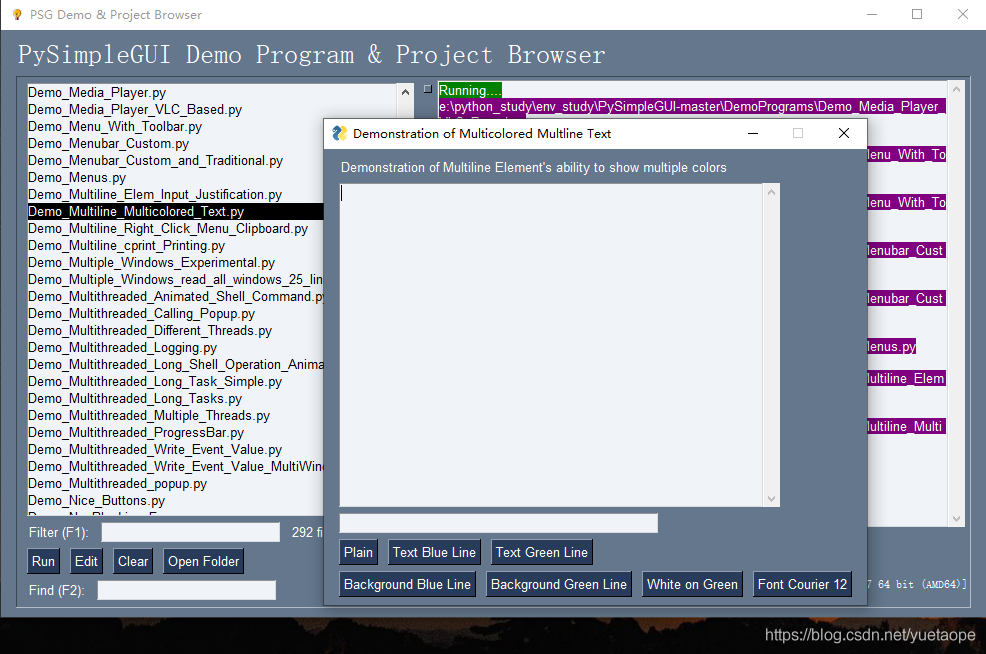Click the Edit button
Viewport: 986px width, 654px height.
(x=86, y=562)
